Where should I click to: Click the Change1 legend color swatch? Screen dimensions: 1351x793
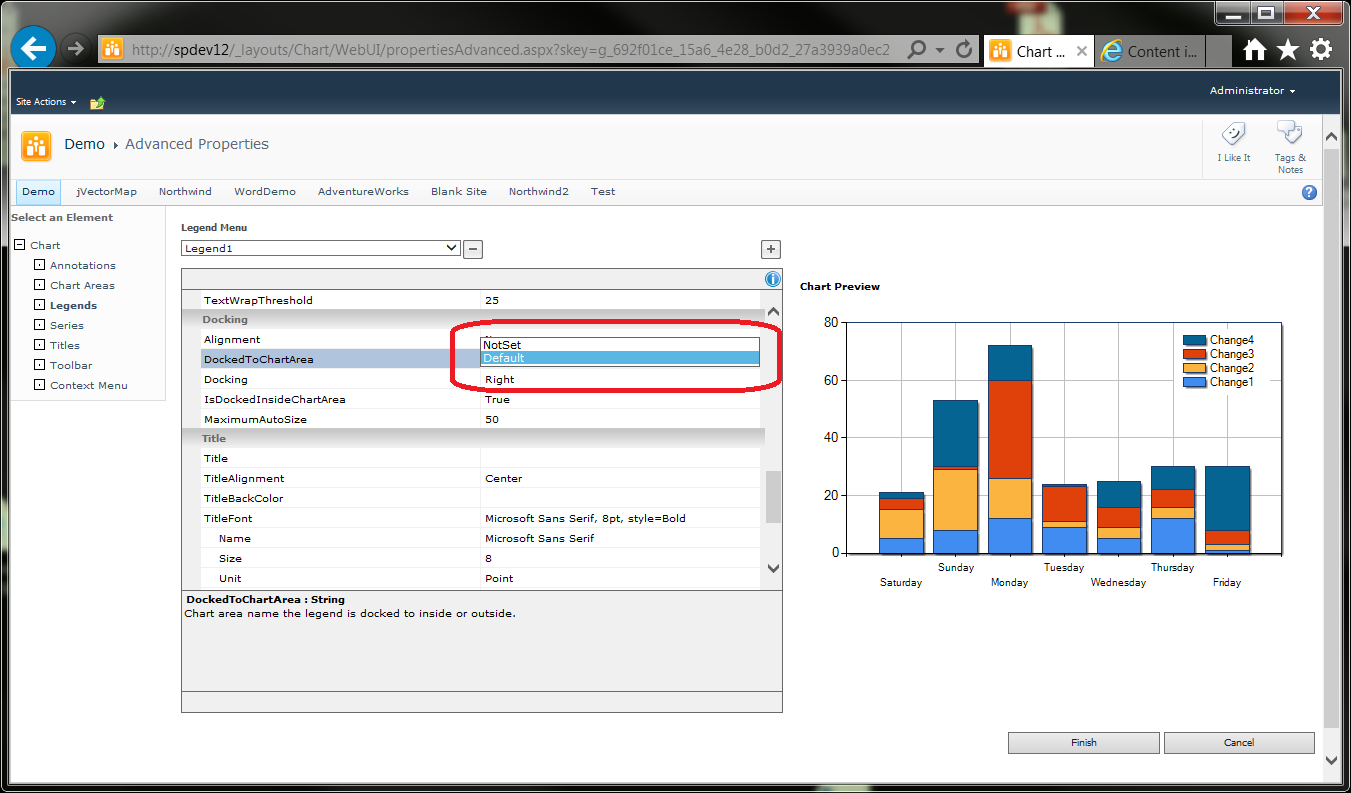coord(1195,382)
